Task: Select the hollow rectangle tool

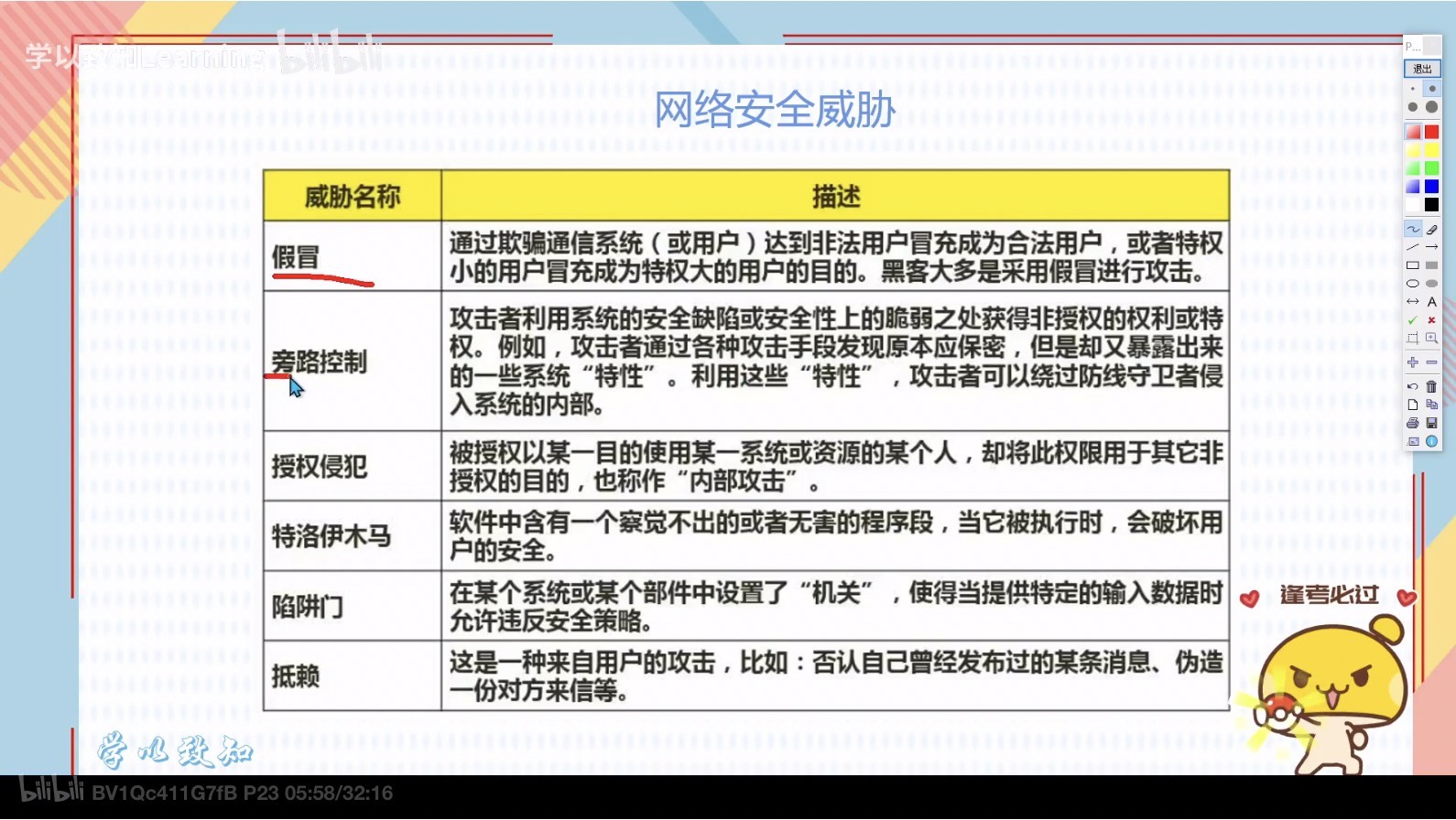Action: click(1413, 265)
